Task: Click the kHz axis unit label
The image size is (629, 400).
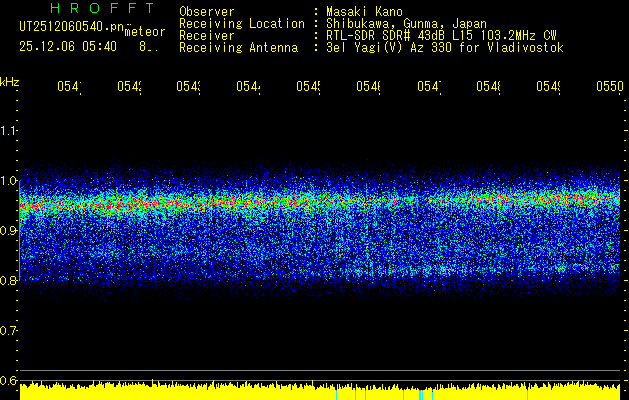Action: [x=10, y=82]
